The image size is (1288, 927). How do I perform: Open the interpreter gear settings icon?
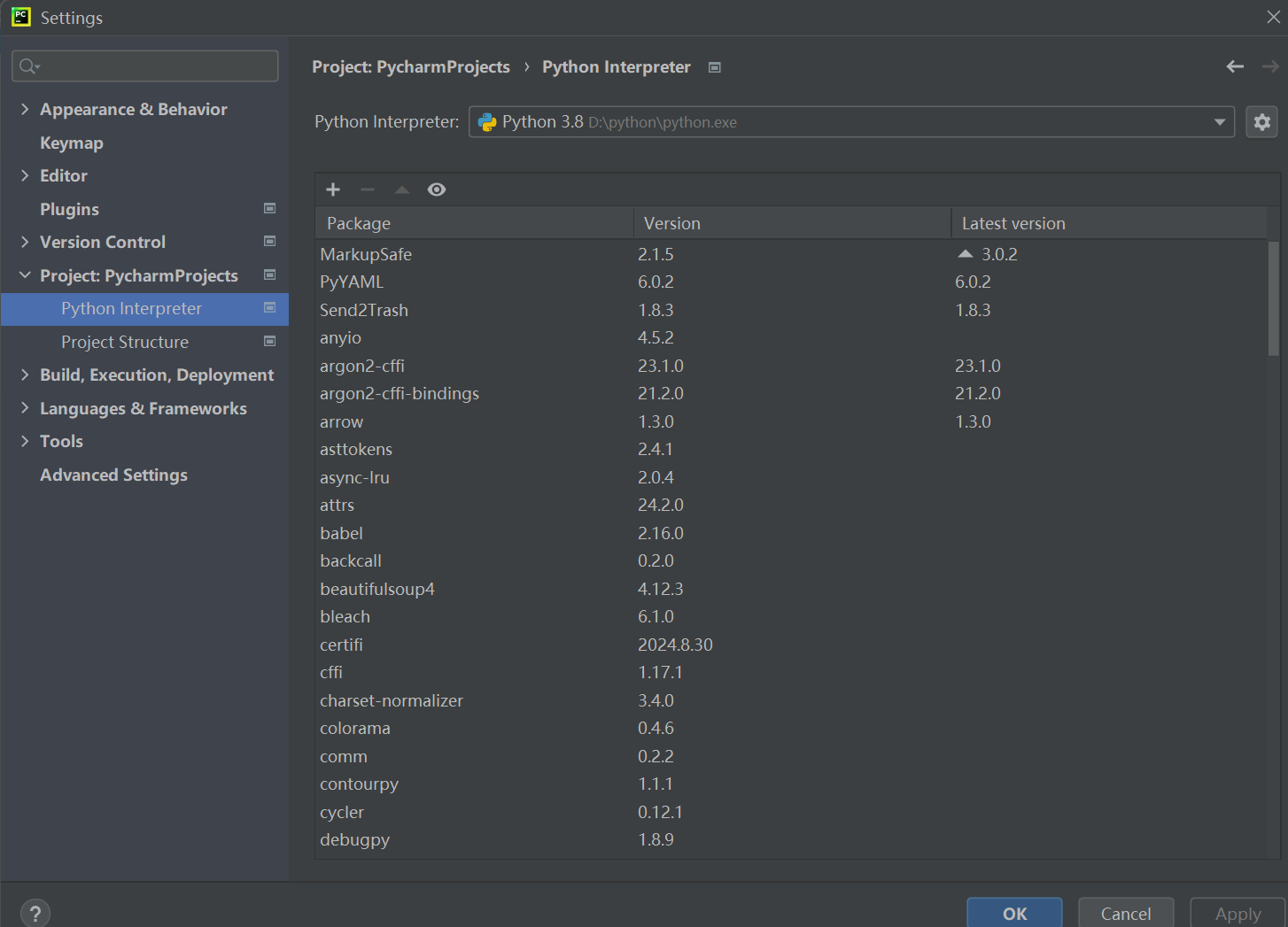(1262, 122)
